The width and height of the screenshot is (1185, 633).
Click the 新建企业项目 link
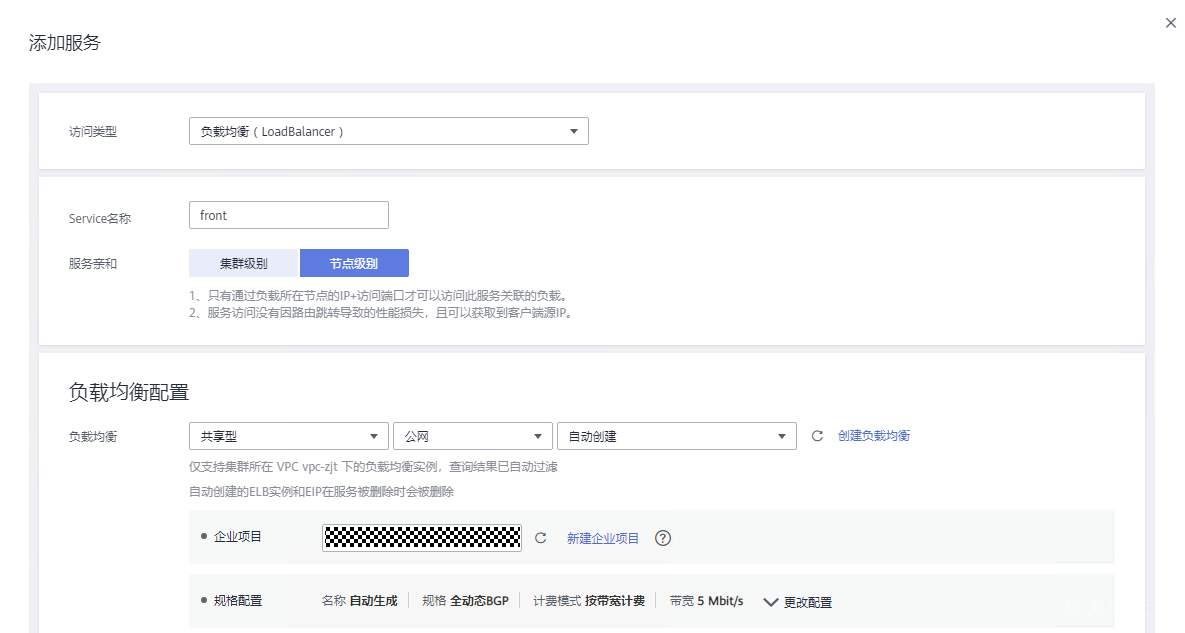point(603,538)
